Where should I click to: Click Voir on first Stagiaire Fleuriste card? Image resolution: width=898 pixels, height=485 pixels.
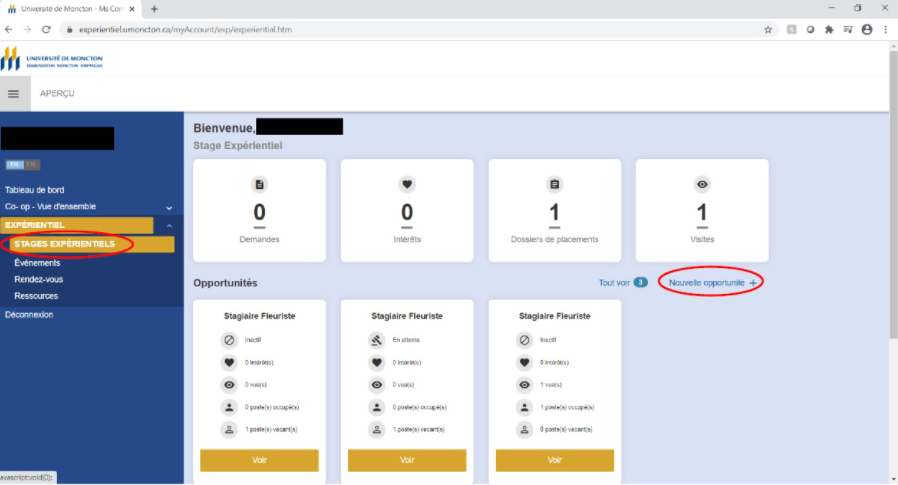259,460
